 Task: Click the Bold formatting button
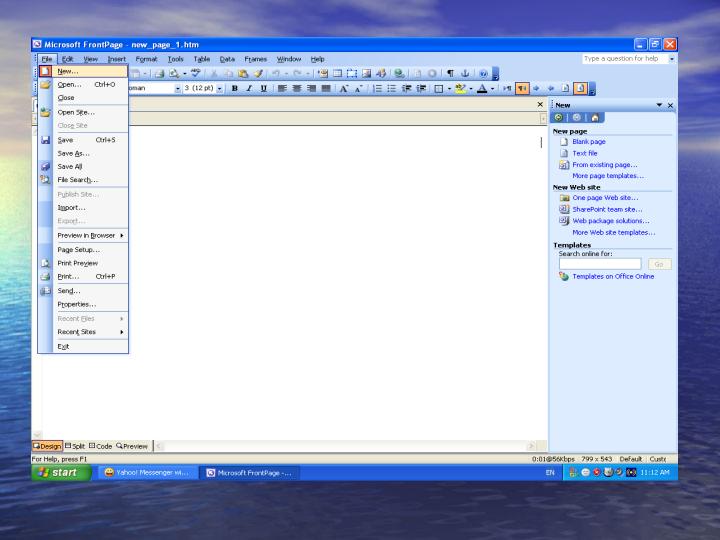click(235, 88)
